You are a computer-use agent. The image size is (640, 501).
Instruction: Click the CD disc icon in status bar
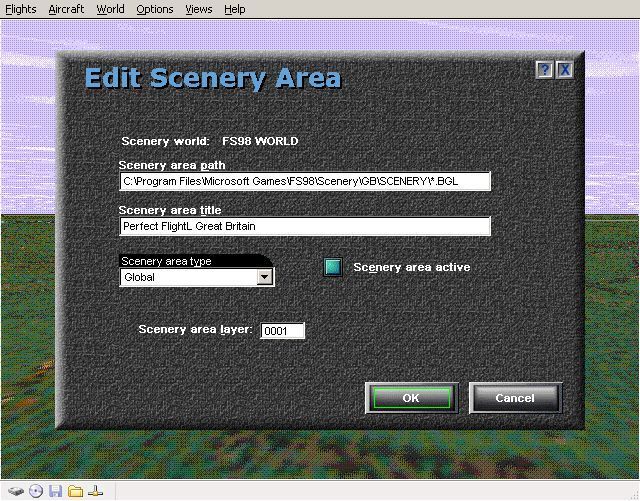36,491
